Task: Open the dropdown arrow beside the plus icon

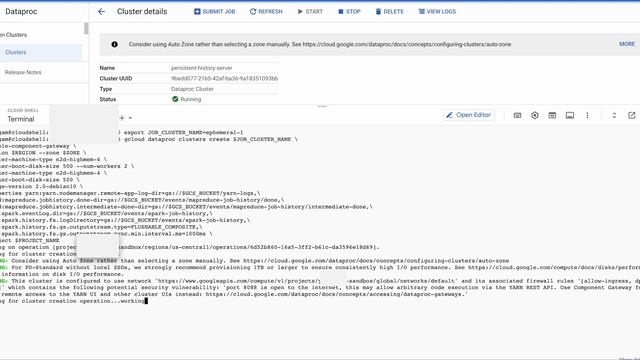Action: tap(130, 118)
